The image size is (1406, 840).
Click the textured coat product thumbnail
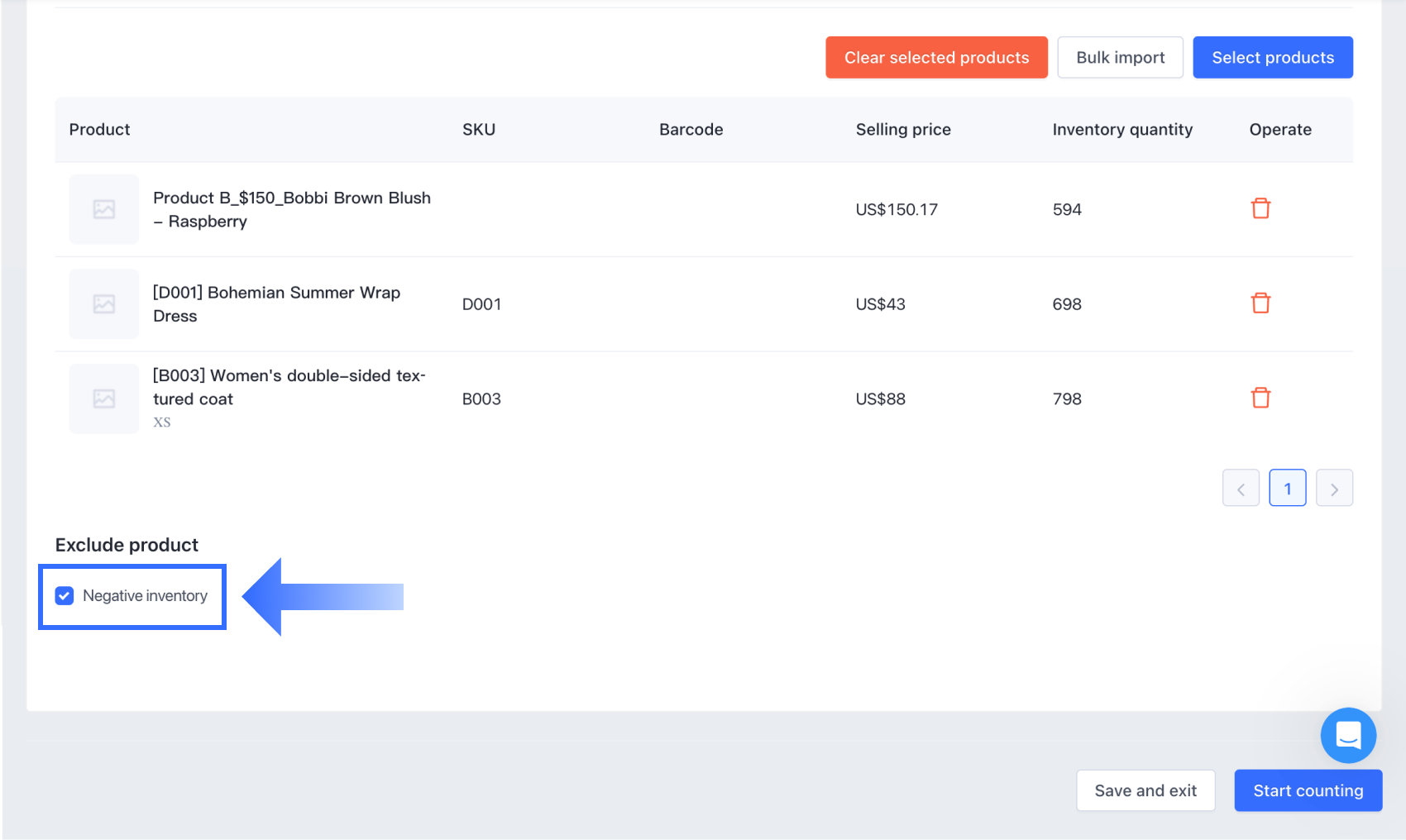[x=104, y=399]
